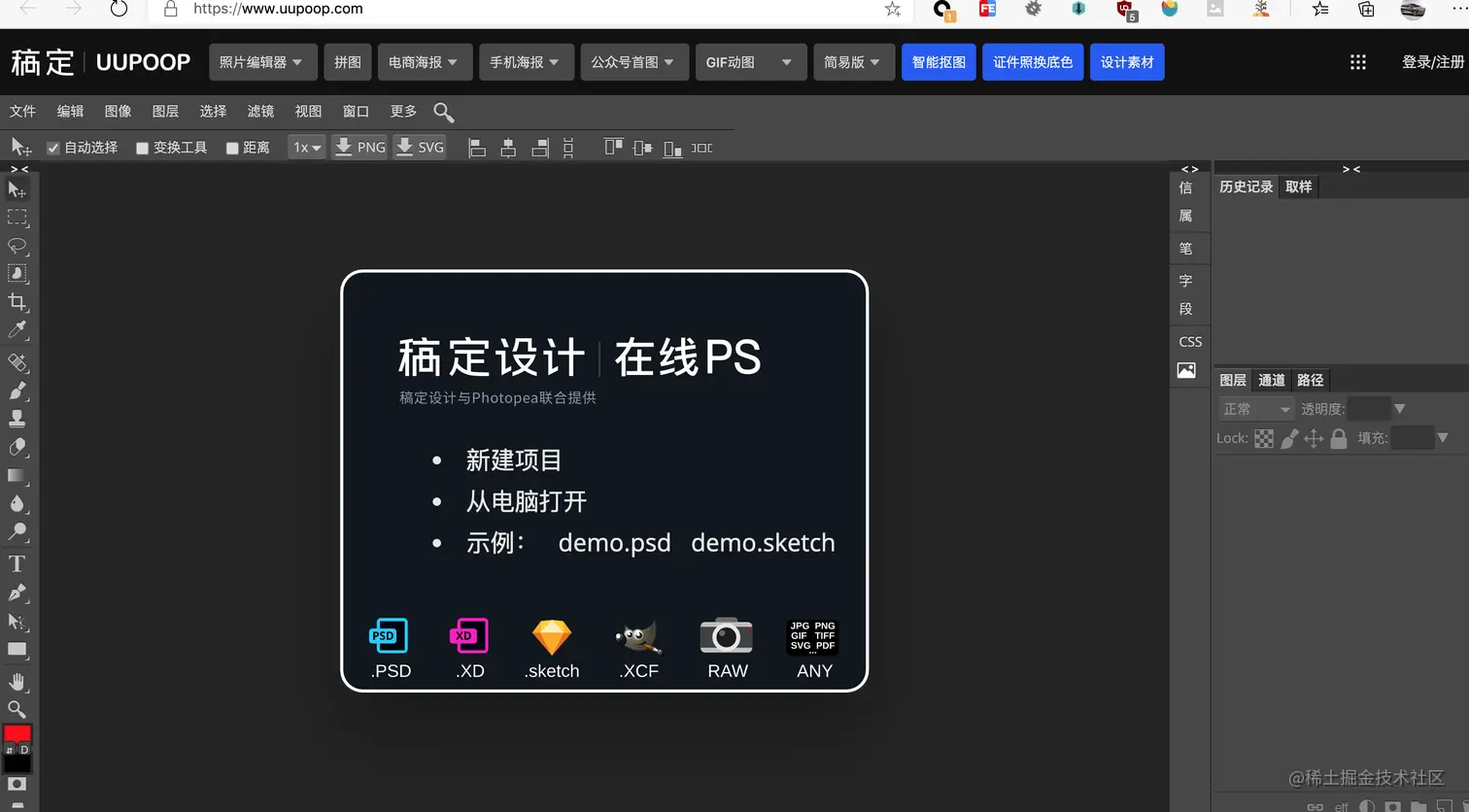Open the 滤镜 menu
This screenshot has width=1469, height=812.
coord(260,112)
